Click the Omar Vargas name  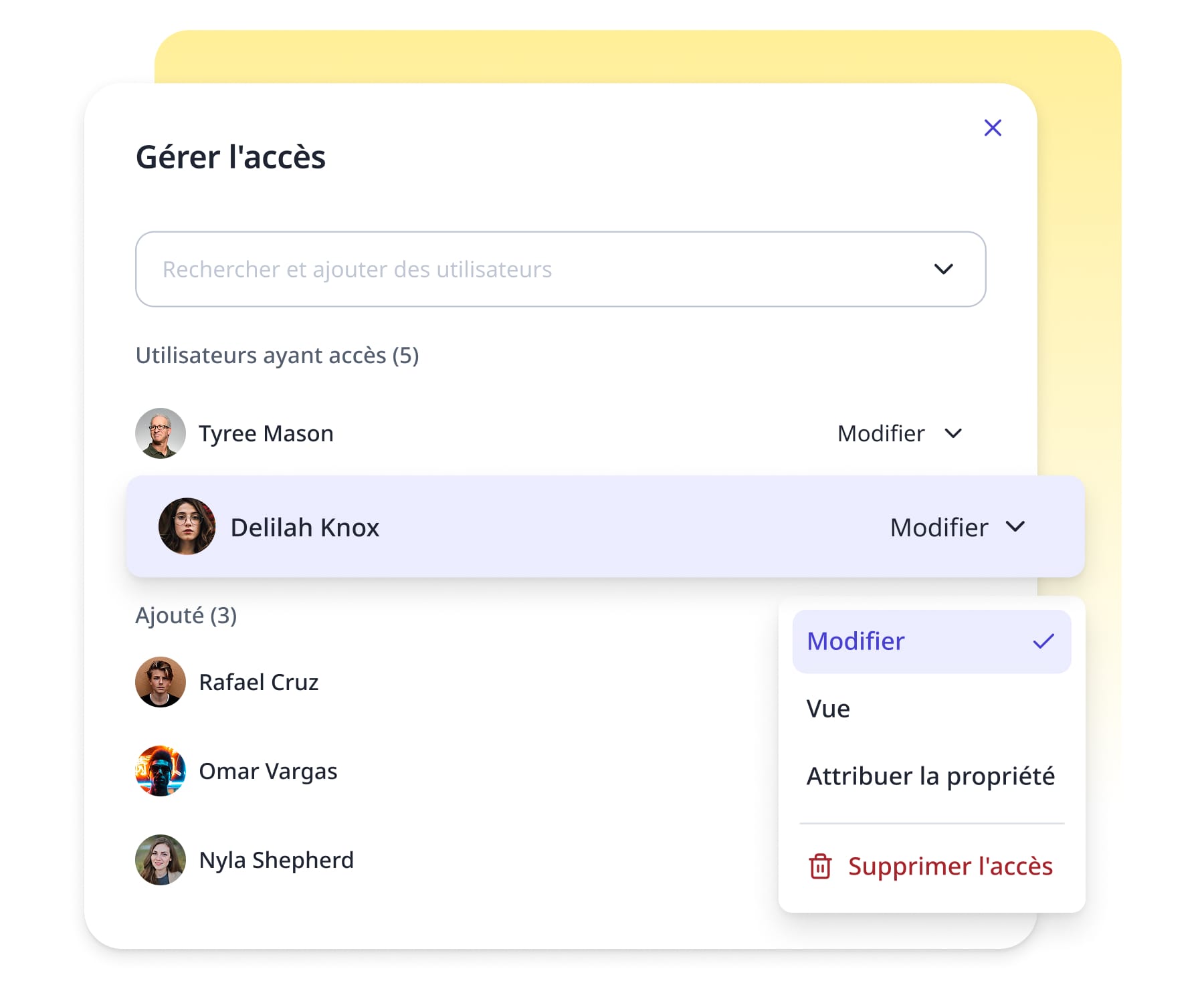tap(268, 772)
